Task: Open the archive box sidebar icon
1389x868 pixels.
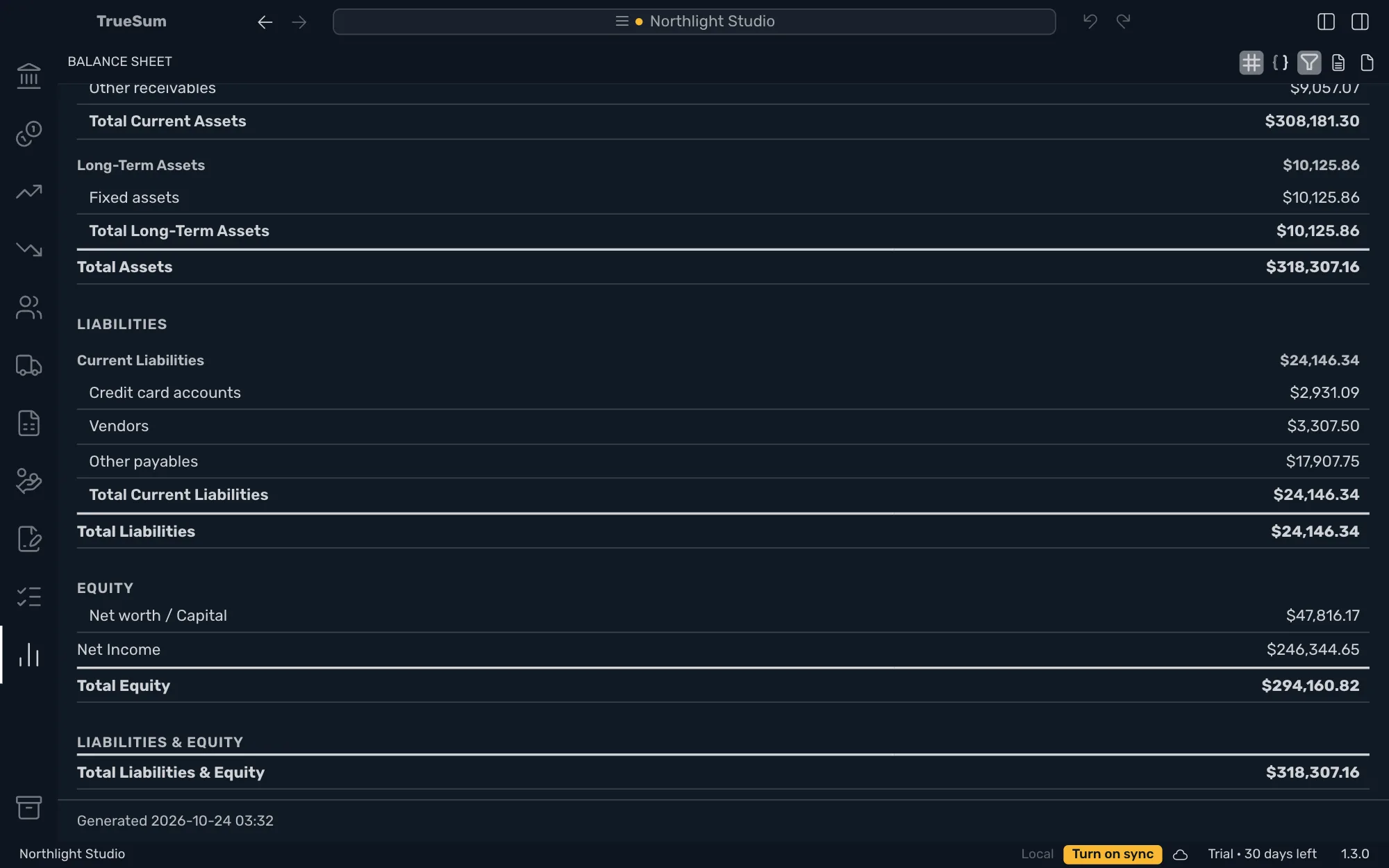Action: pos(28,808)
